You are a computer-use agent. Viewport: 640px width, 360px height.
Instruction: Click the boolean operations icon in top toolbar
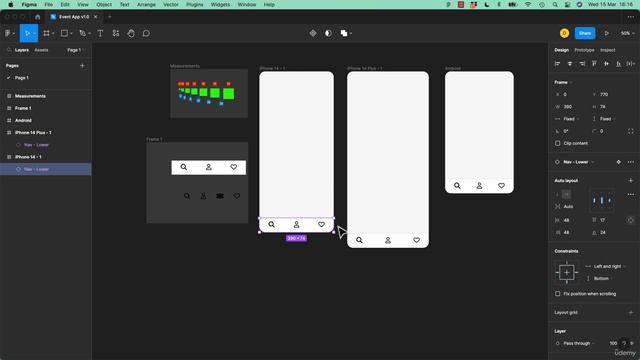[344, 33]
